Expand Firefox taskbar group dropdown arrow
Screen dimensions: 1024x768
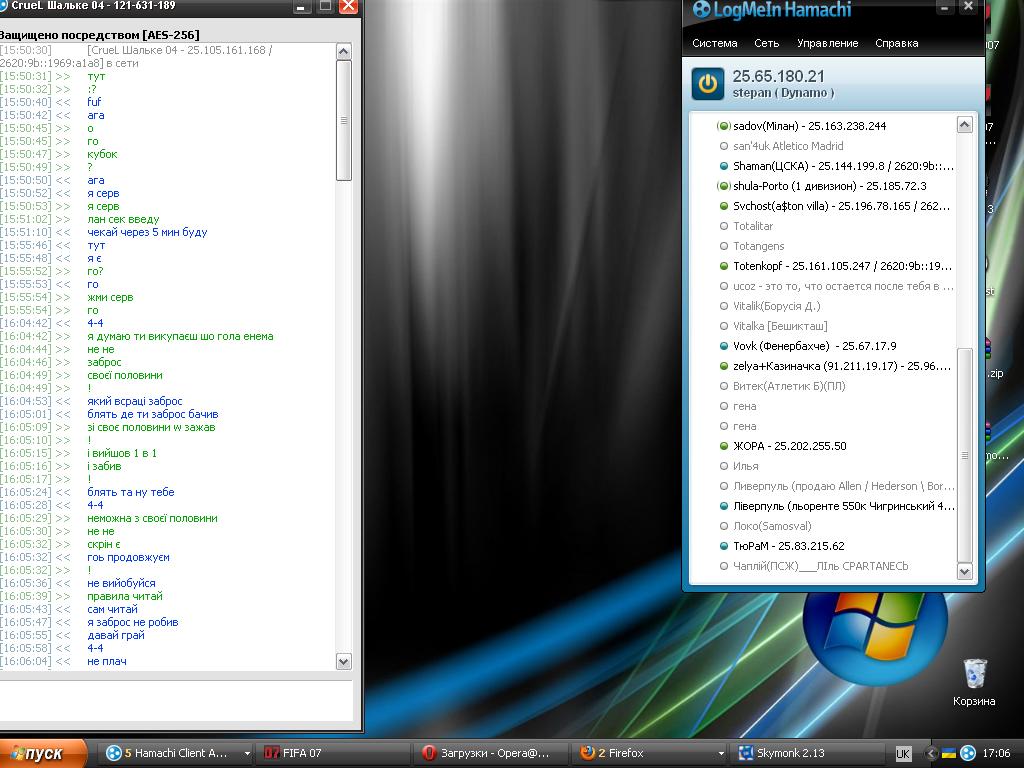tap(720, 753)
